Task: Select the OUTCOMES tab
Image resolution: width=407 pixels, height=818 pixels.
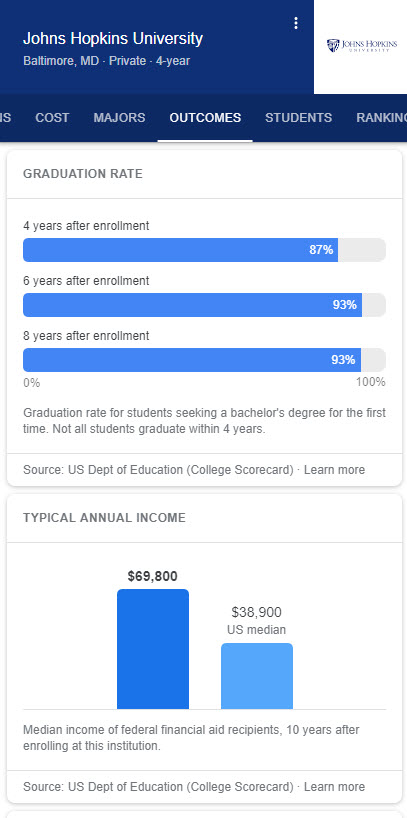Action: pos(205,117)
